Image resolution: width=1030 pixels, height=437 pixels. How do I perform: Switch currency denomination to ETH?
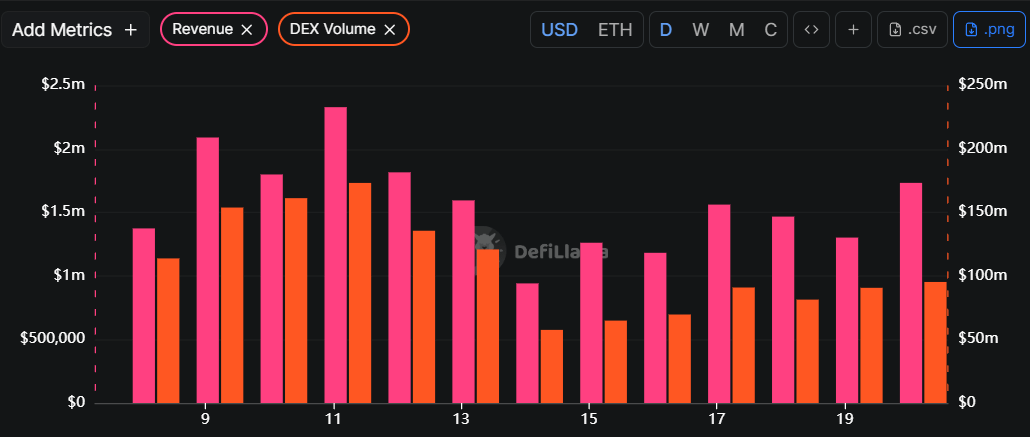[x=615, y=30]
